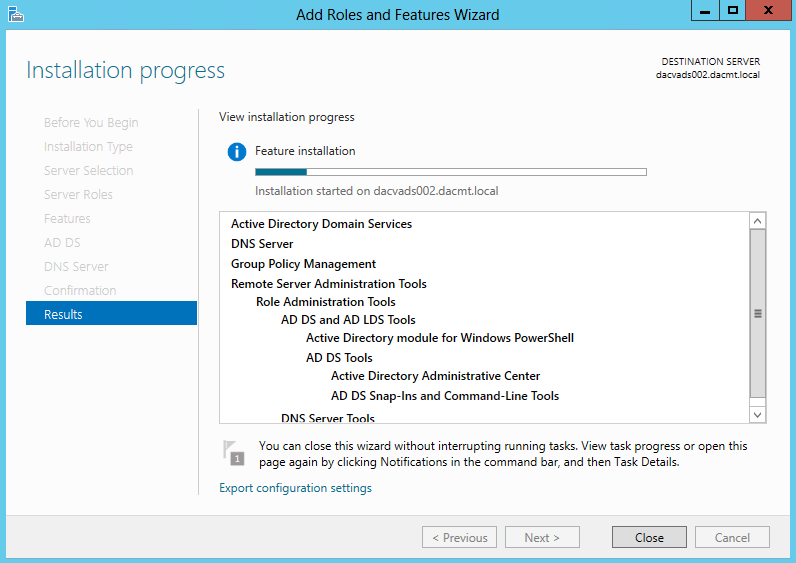Select Role Administration Tools row
796x563 pixels.
pyautogui.click(x=325, y=302)
